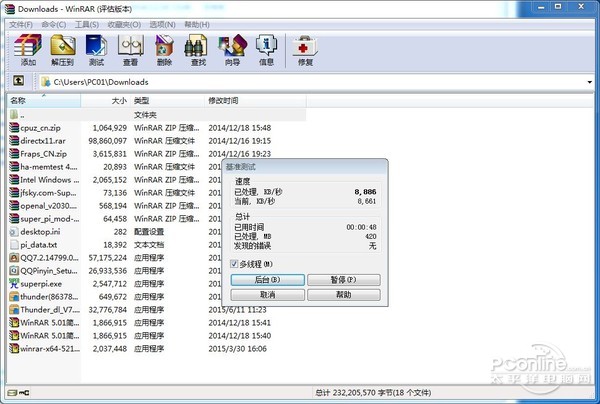Click the 信息 (Info) toolbar icon
Image resolution: width=600 pixels, height=404 pixels.
[266, 50]
